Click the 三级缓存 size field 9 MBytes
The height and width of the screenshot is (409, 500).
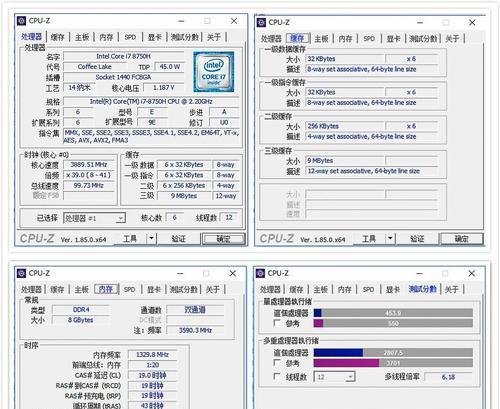pos(345,161)
